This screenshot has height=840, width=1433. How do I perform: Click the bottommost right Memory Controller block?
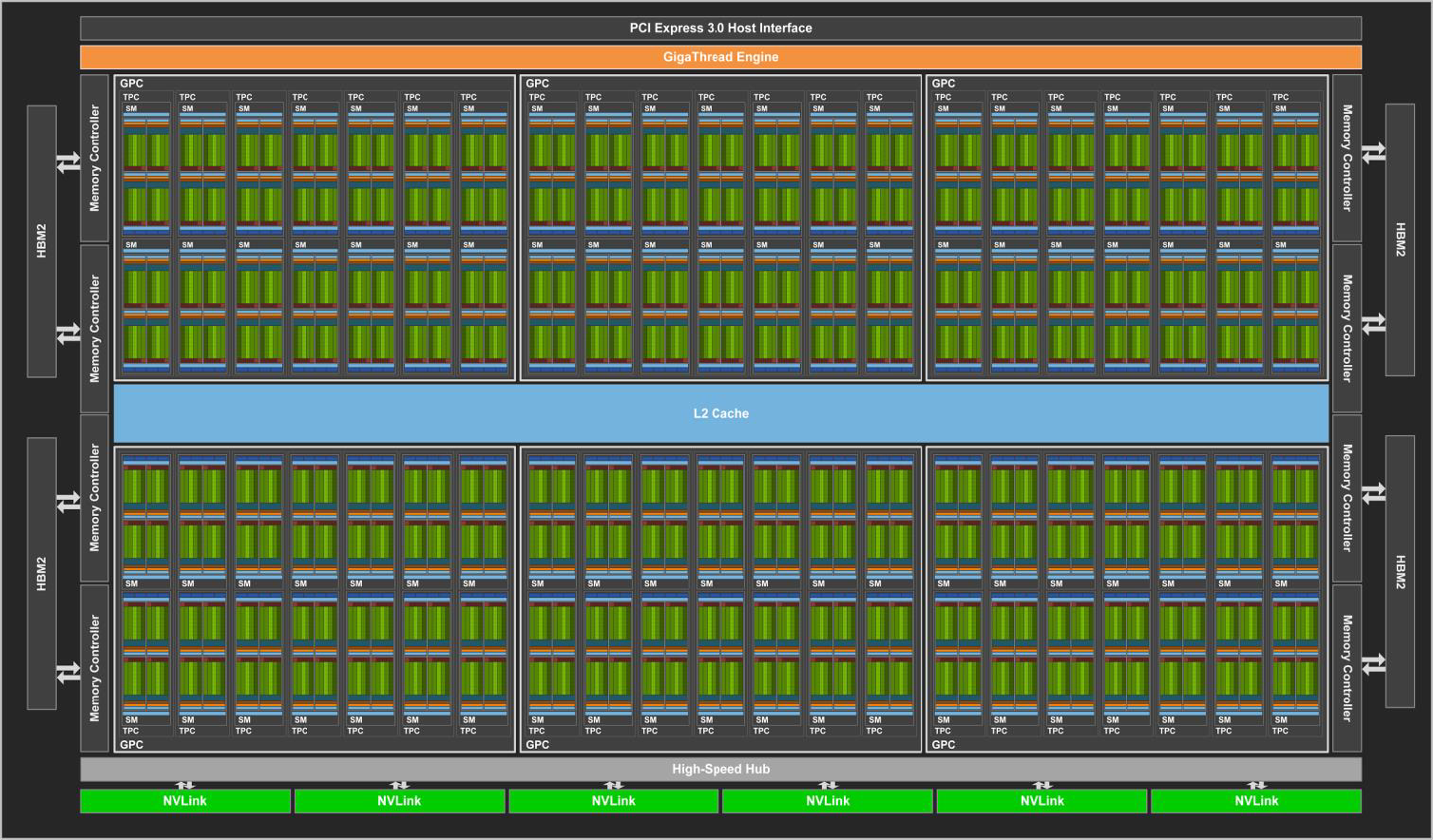coord(1347,668)
